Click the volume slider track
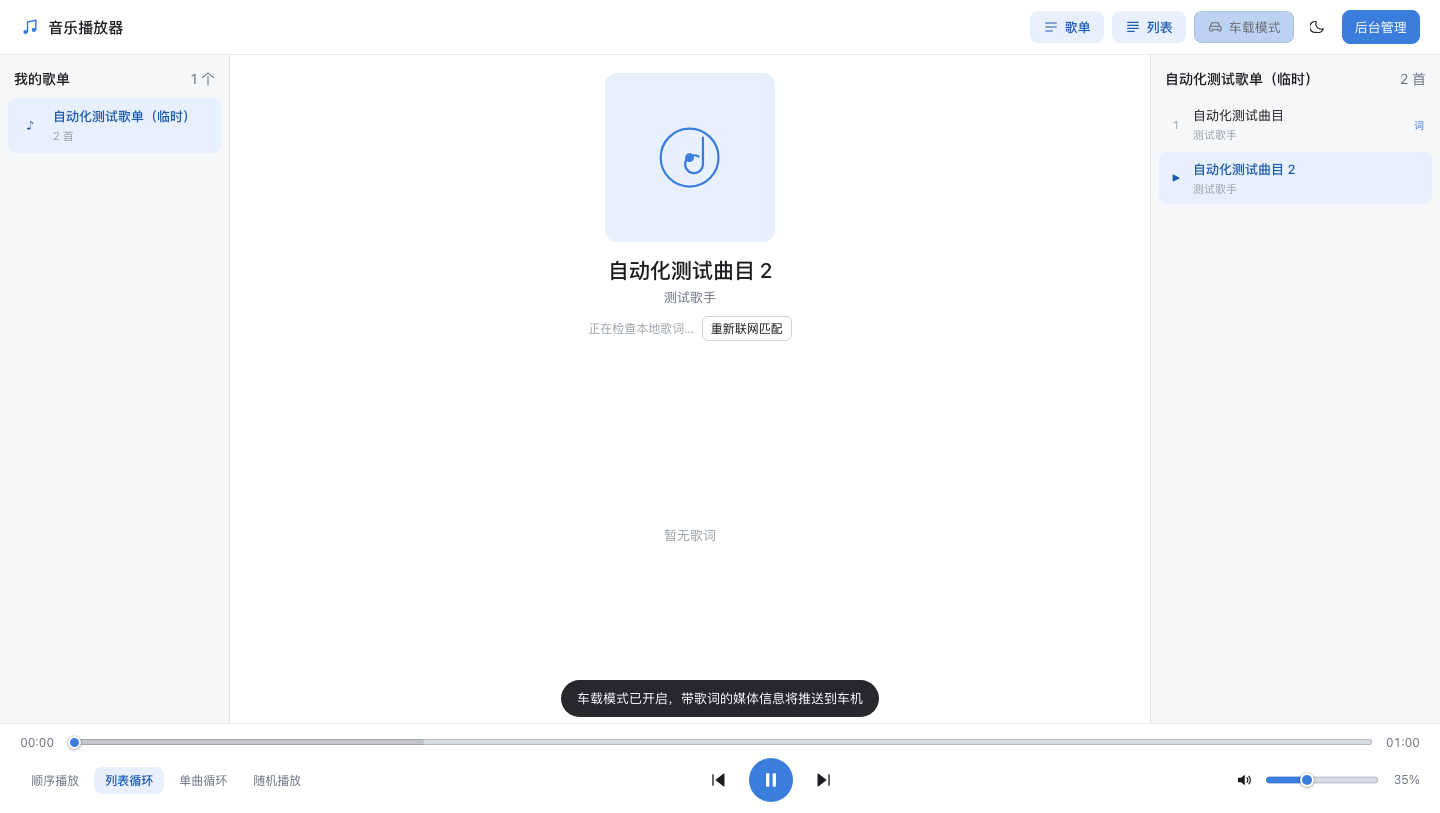Image resolution: width=1440 pixels, height=813 pixels. [x=1322, y=780]
